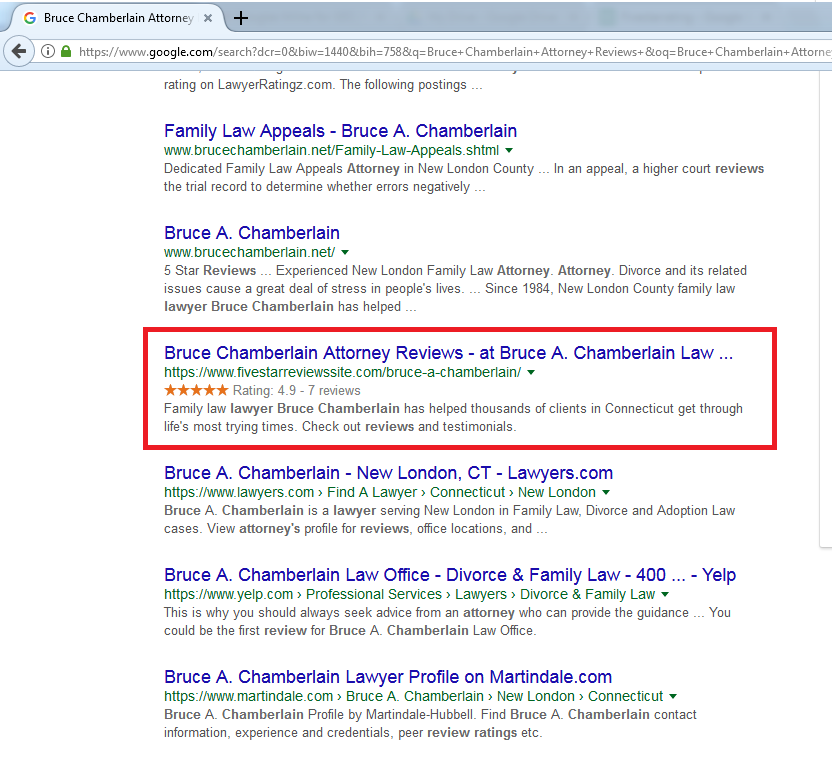
Task: Click the green secure padlock icon
Action: (x=66, y=51)
